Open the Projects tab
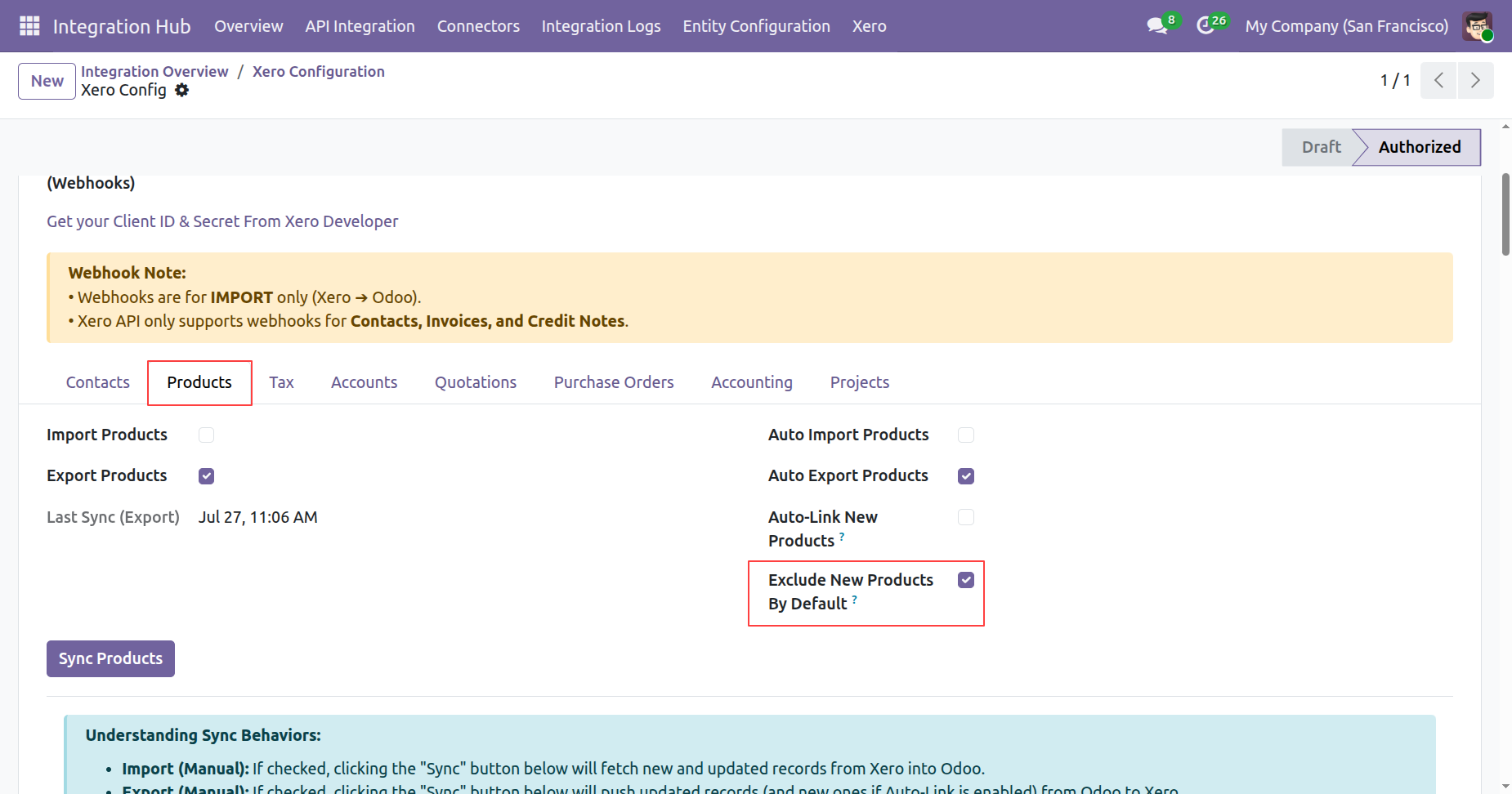The width and height of the screenshot is (1512, 794). point(860,382)
